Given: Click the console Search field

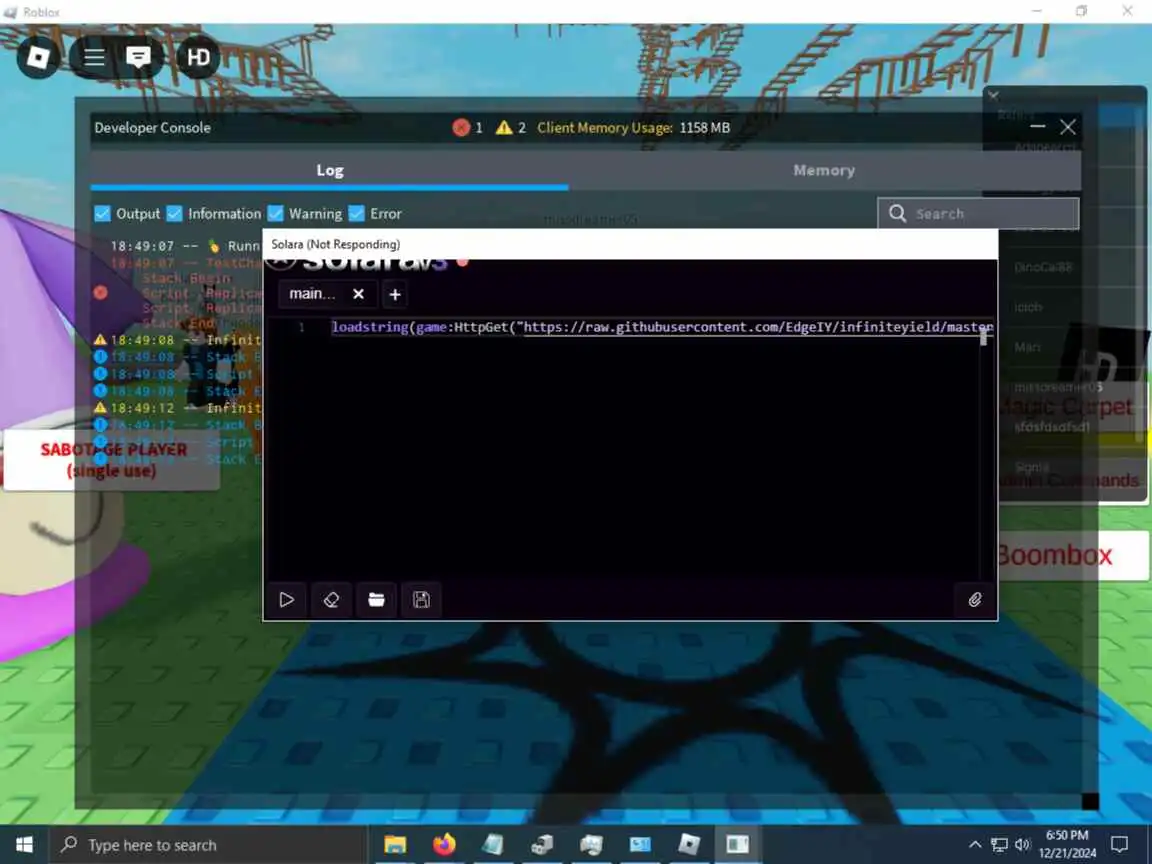Looking at the screenshot, I should pyautogui.click(x=978, y=214).
